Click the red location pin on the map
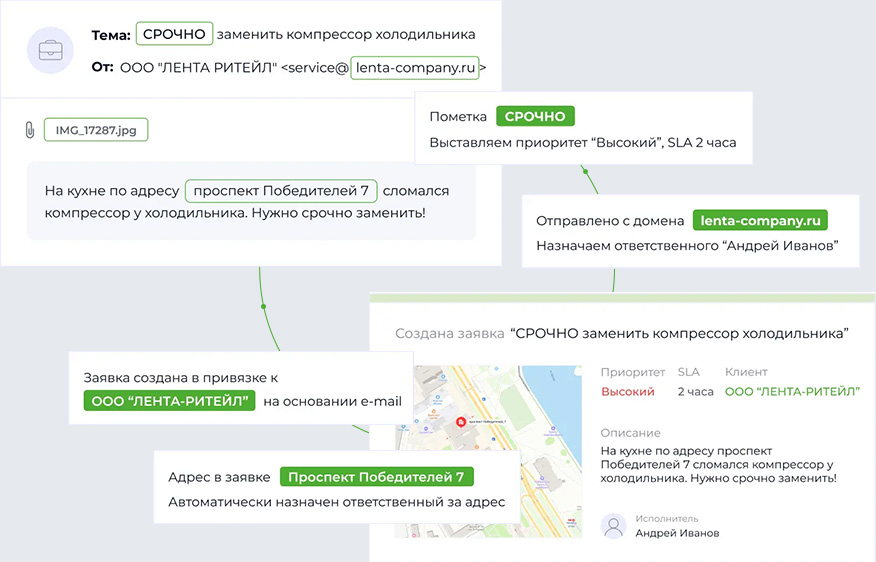This screenshot has width=876, height=562. click(461, 422)
